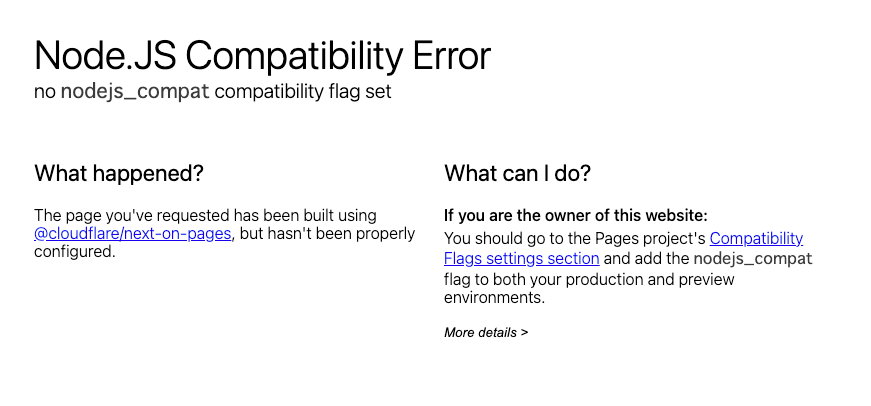Follow the "Flags settings section" link text
The height and width of the screenshot is (406, 871).
point(522,258)
